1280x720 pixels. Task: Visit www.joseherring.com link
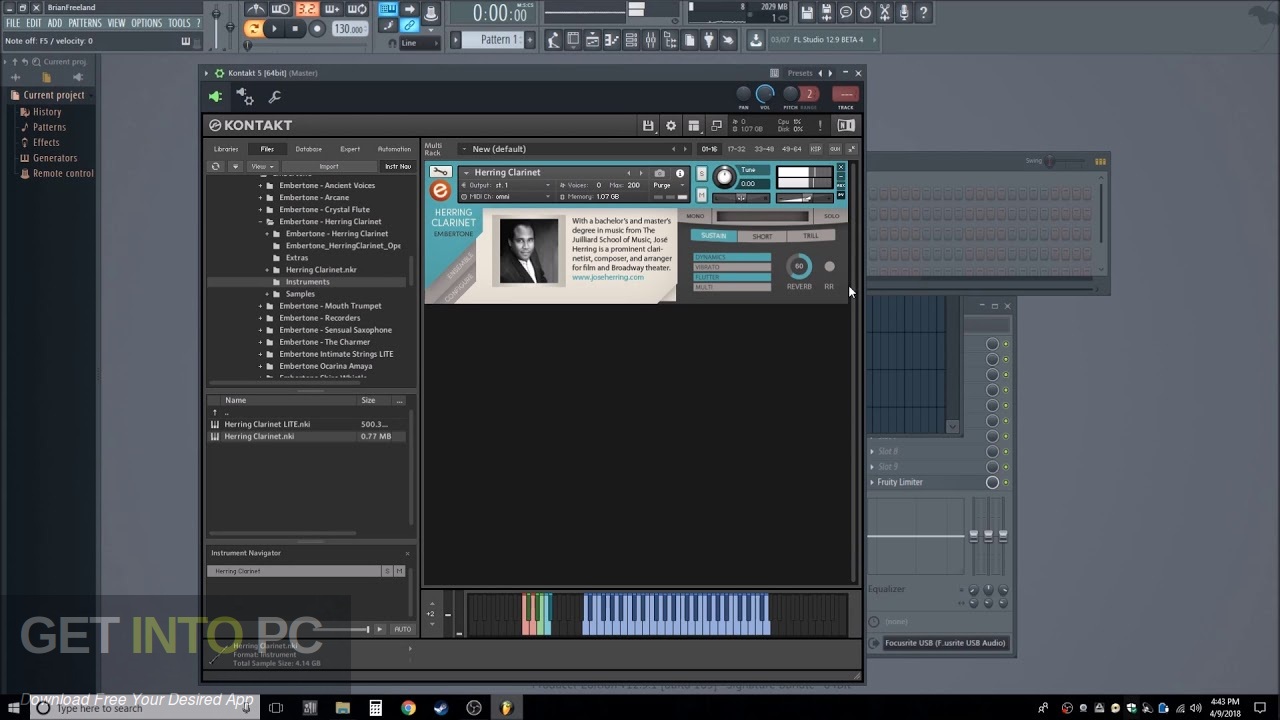[x=608, y=277]
